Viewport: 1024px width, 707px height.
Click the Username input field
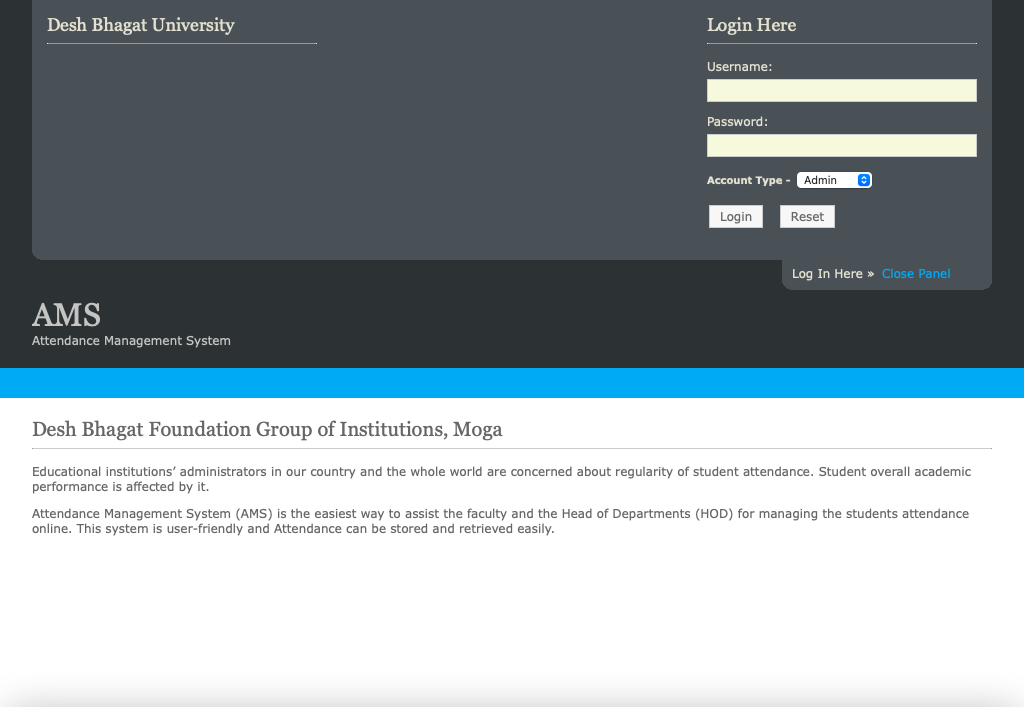[x=841, y=91]
